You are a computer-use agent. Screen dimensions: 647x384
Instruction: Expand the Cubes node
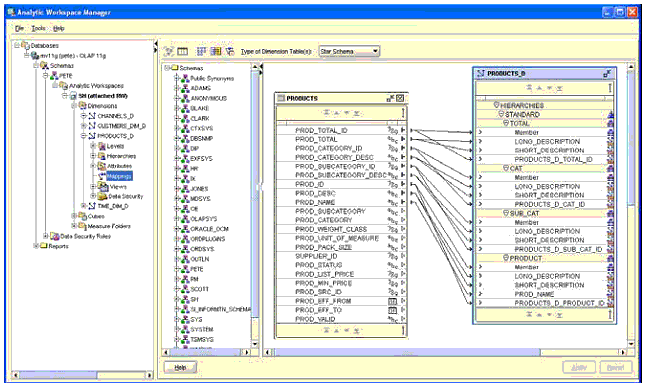coord(74,216)
